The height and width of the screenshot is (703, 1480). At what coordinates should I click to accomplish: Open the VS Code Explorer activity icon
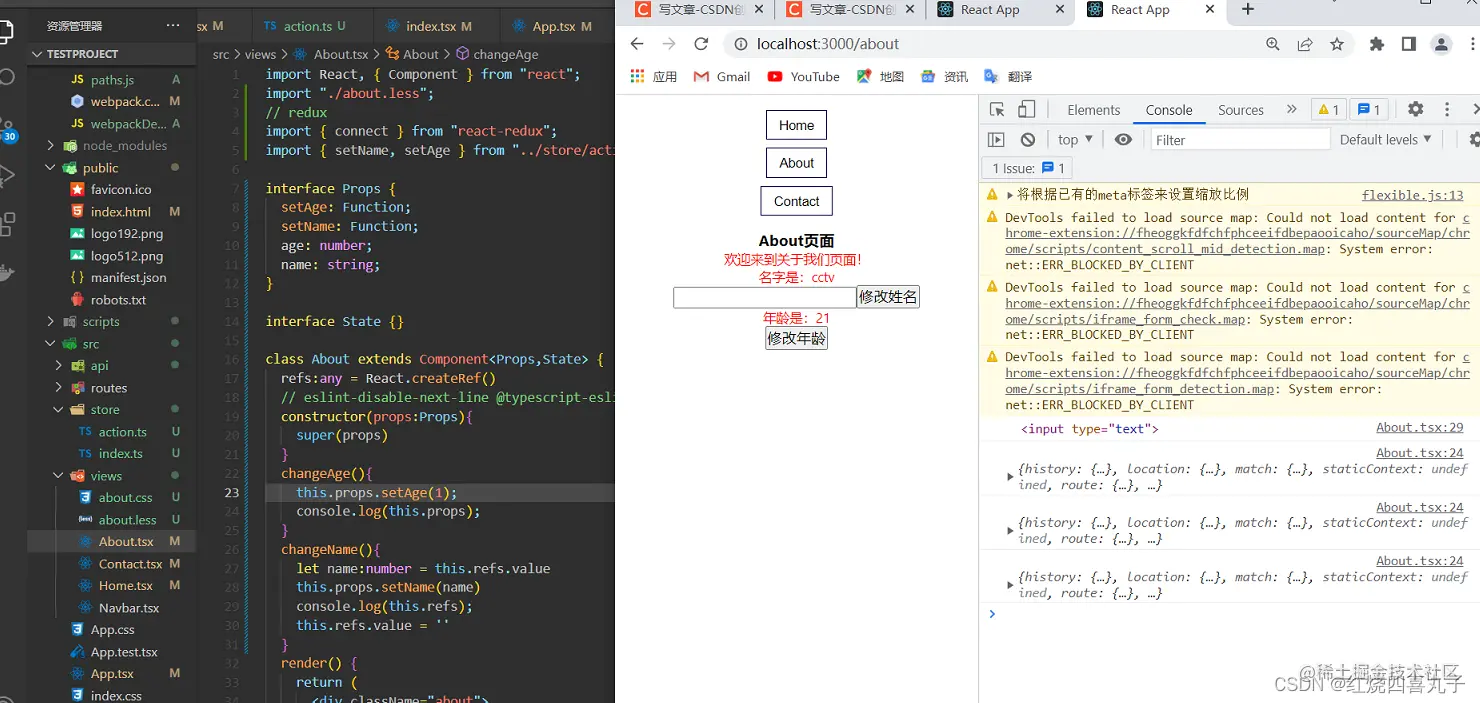coord(7,30)
